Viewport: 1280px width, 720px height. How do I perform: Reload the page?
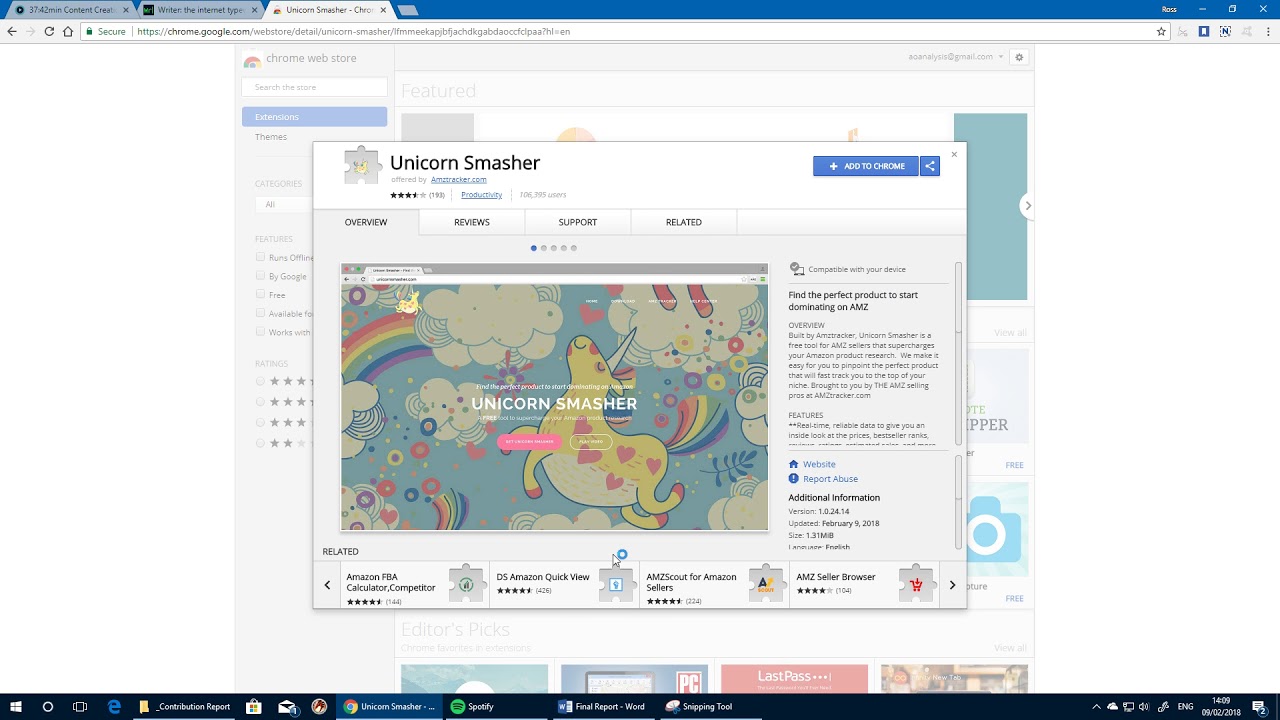(49, 31)
